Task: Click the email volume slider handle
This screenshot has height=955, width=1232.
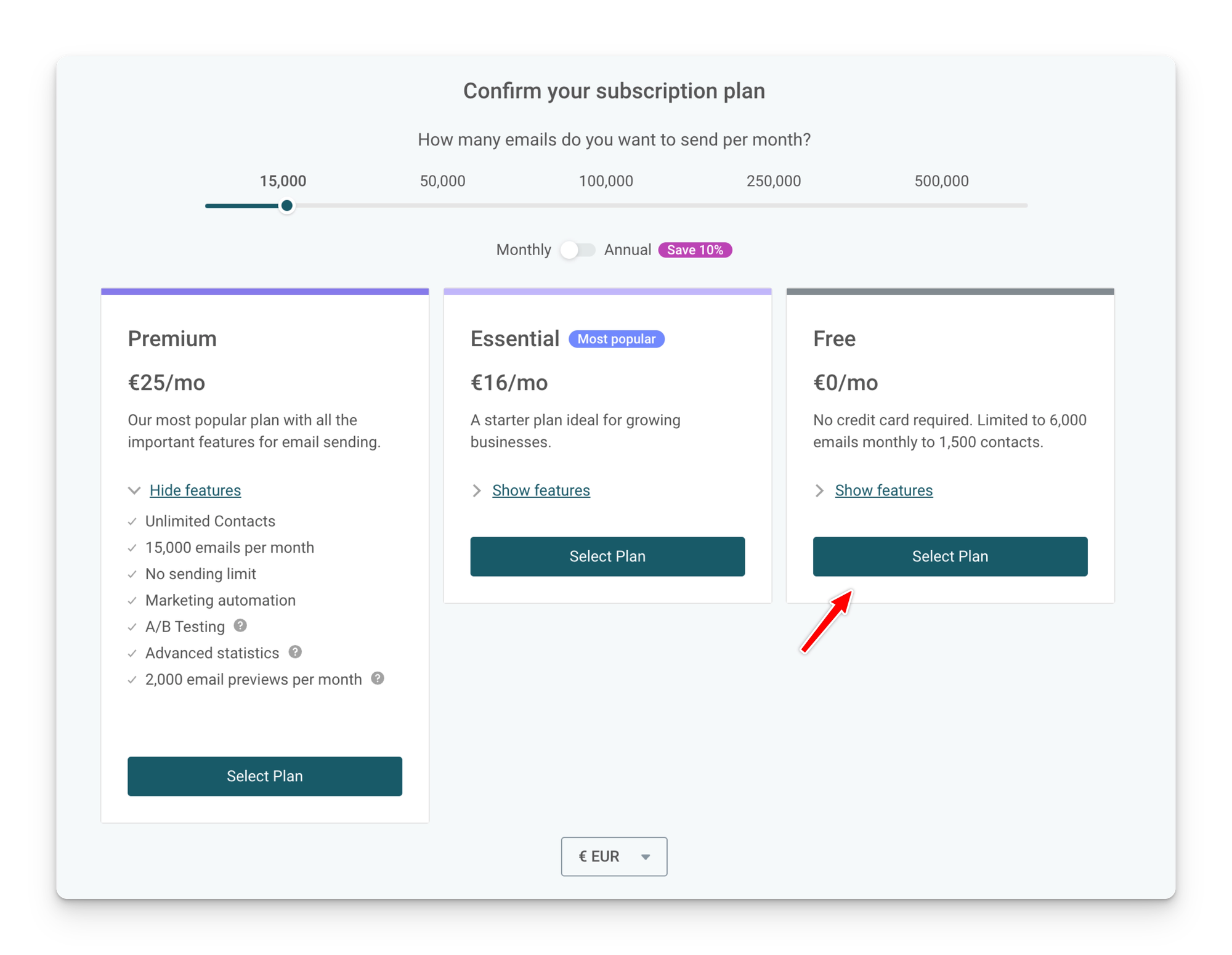Action: click(x=287, y=206)
